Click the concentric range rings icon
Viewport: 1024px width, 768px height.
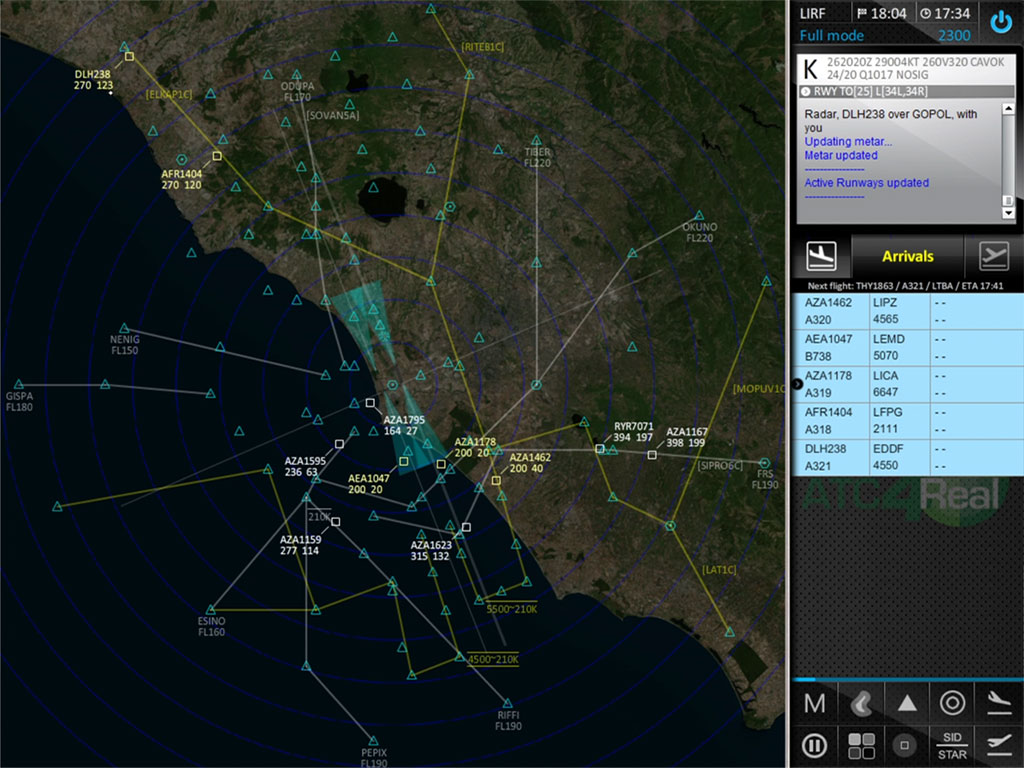(953, 703)
